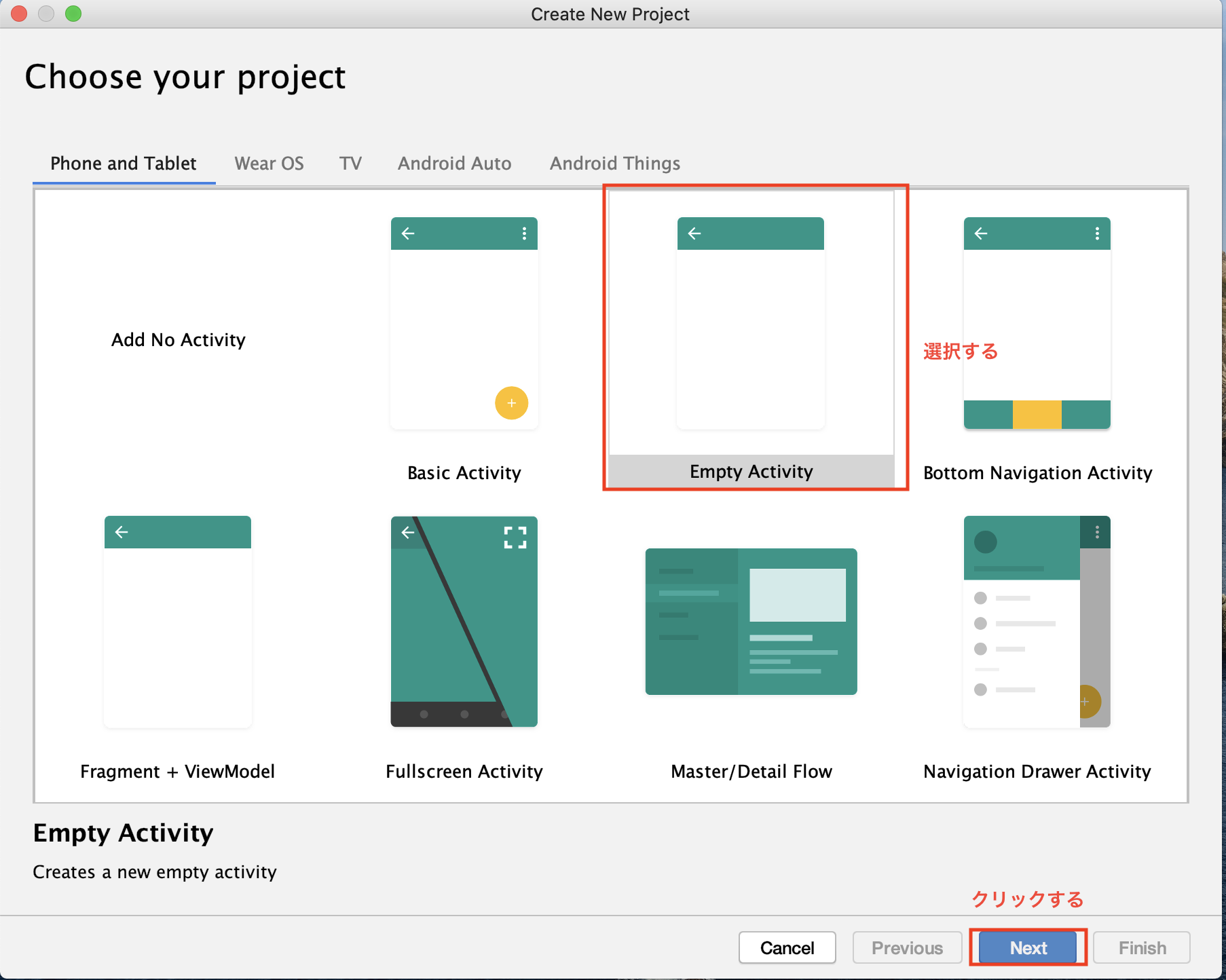1226x980 pixels.
Task: Click the overflow dots in Navigation Drawer preview
Action: (1097, 532)
